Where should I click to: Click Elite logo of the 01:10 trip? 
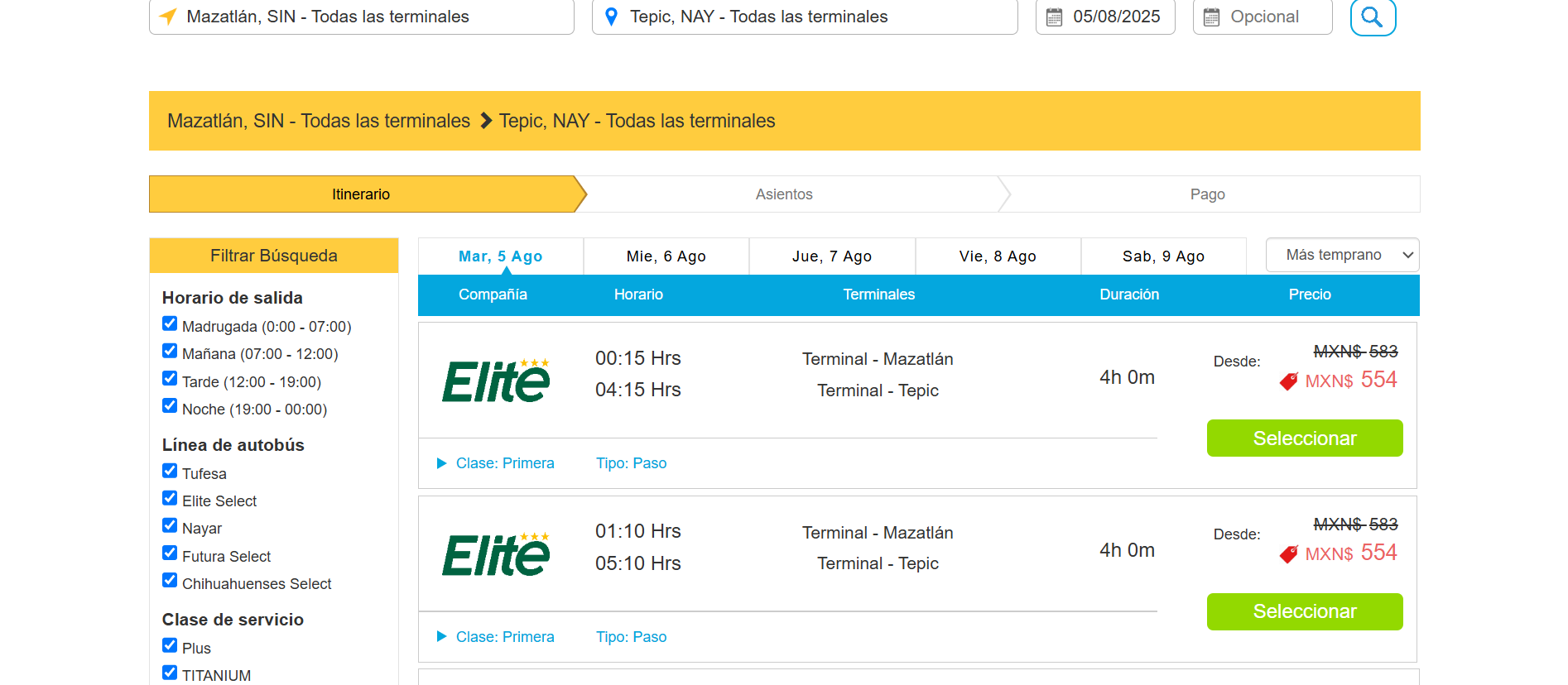(496, 554)
